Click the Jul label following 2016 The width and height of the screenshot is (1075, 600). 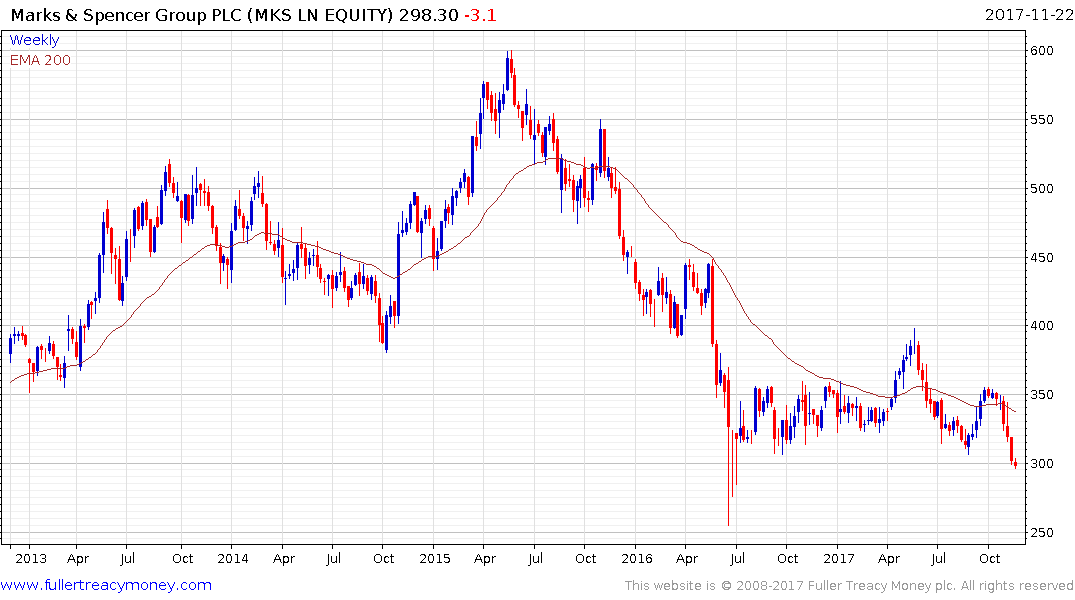click(737, 559)
